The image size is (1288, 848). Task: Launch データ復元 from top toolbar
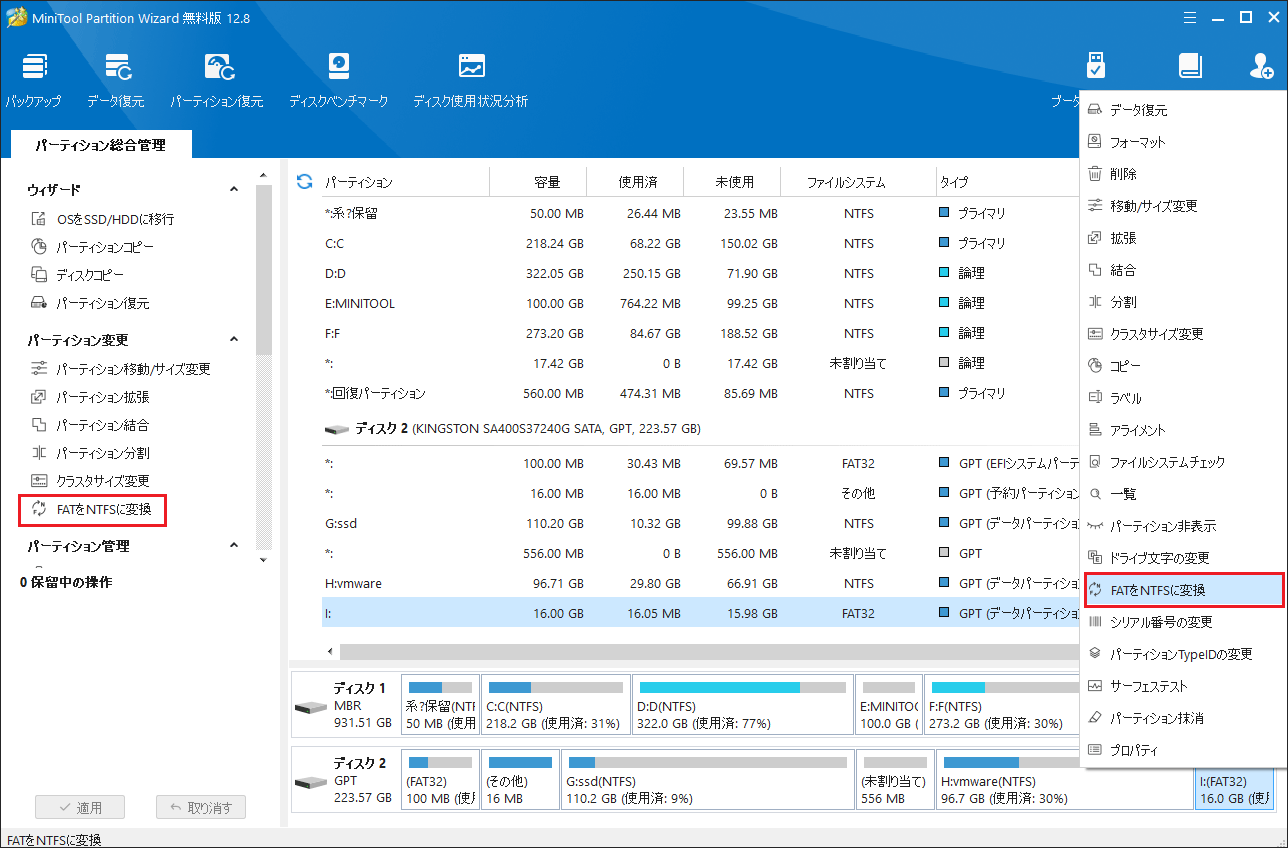115,80
